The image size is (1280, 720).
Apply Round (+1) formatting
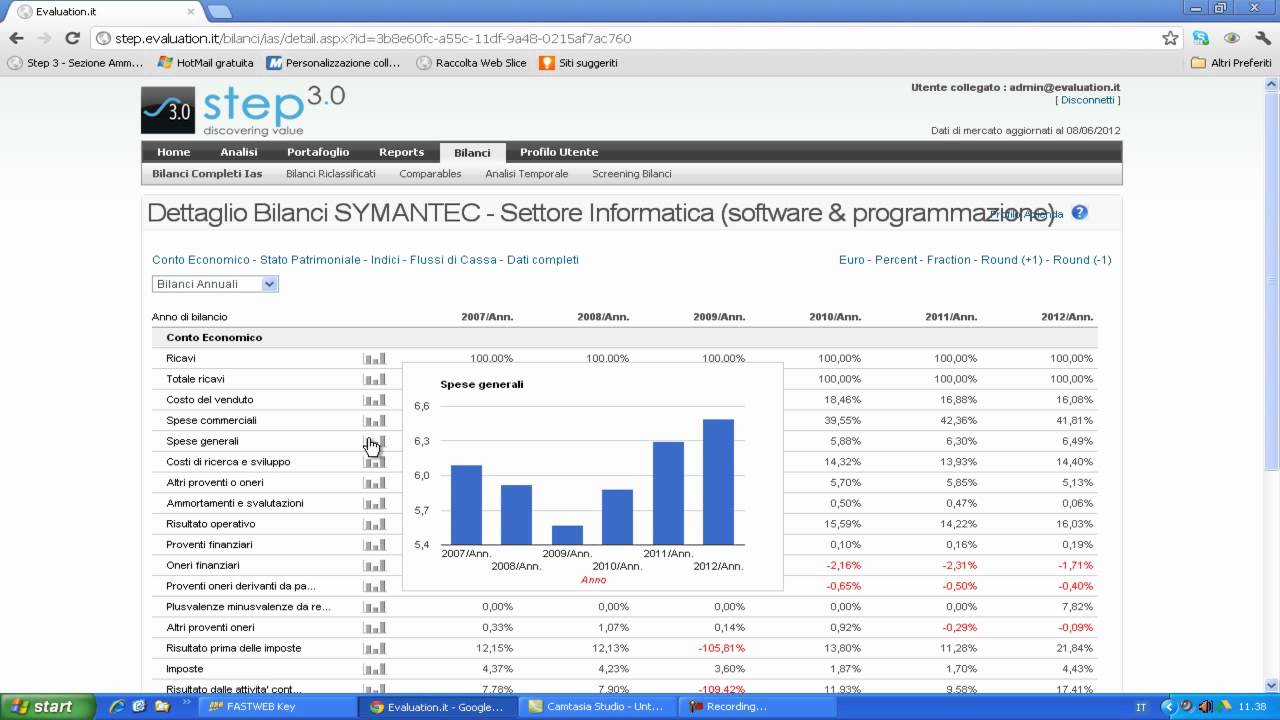1012,260
